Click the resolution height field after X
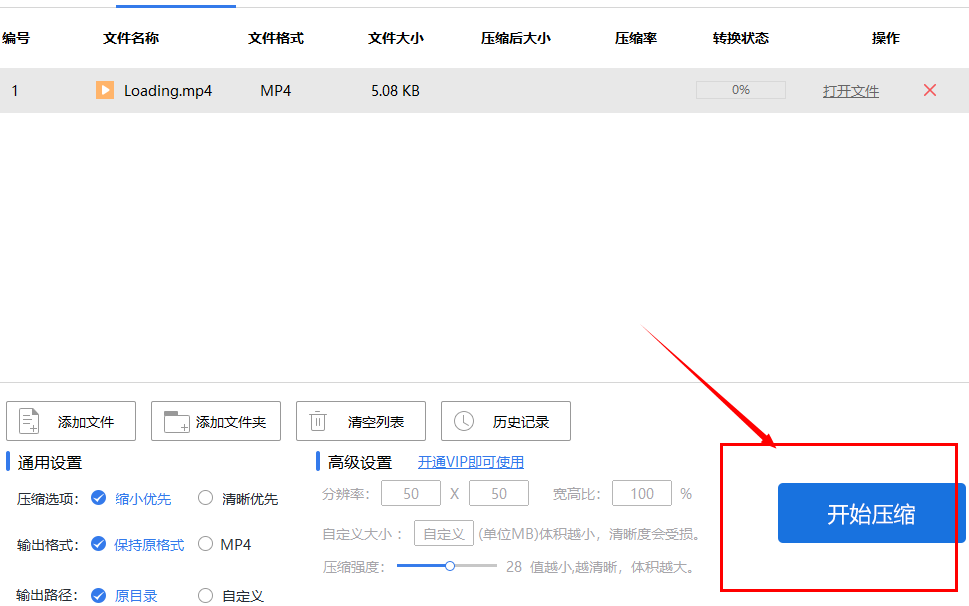The width and height of the screenshot is (969, 606). click(x=499, y=493)
